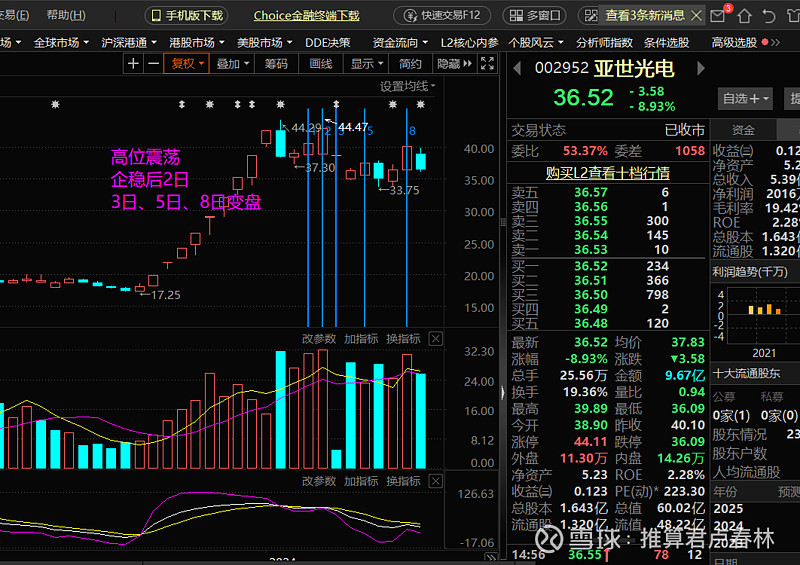Toggle the 筹码 chip distribution view
The height and width of the screenshot is (565, 800).
click(276, 63)
